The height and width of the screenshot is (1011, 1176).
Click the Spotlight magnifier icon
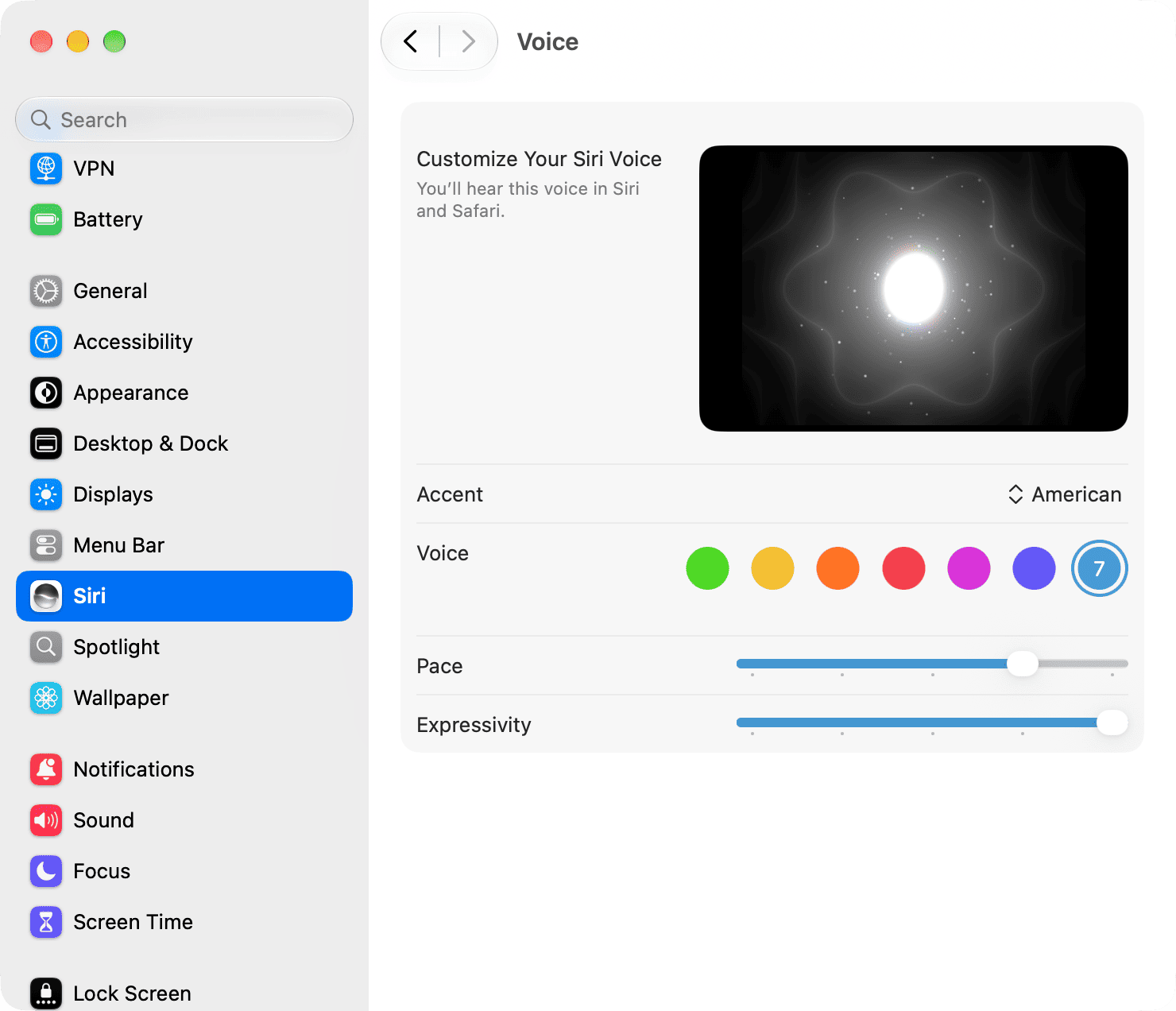[x=46, y=647]
